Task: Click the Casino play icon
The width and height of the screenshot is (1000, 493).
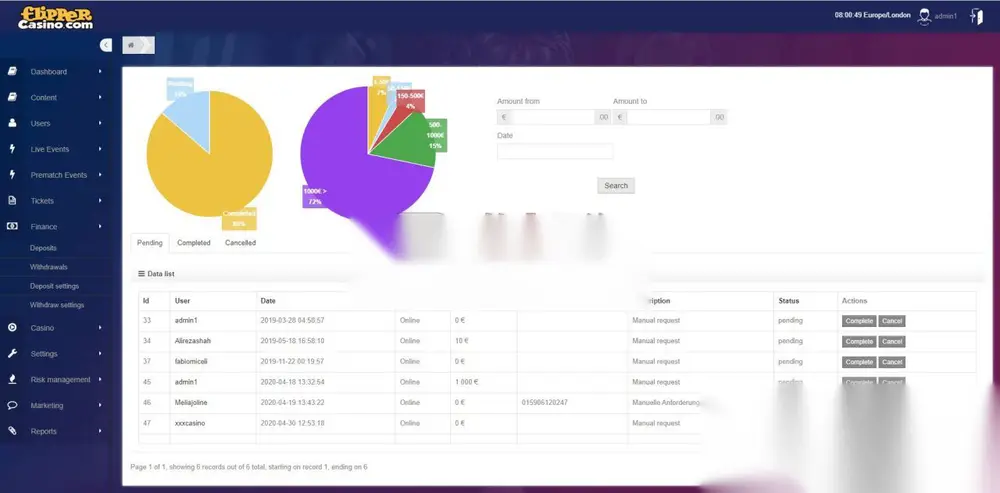Action: 12,327
